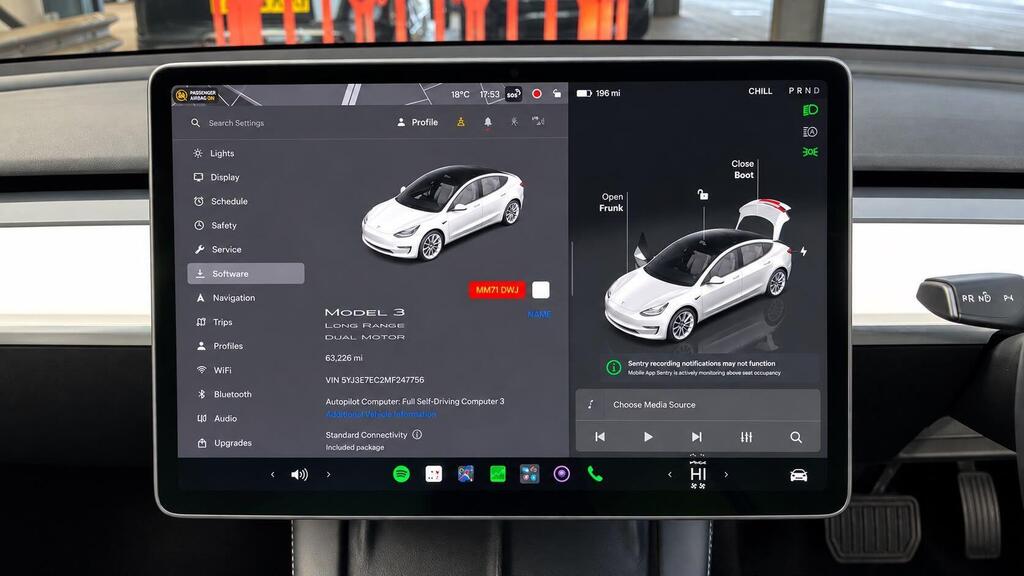Open the app launcher folder icon
Screen dimensions: 1024x576
coord(530,474)
